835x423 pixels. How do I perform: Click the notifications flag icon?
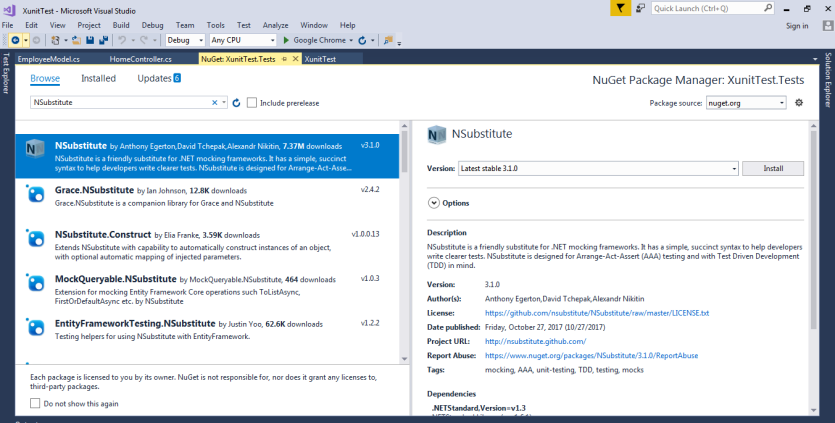coord(620,8)
